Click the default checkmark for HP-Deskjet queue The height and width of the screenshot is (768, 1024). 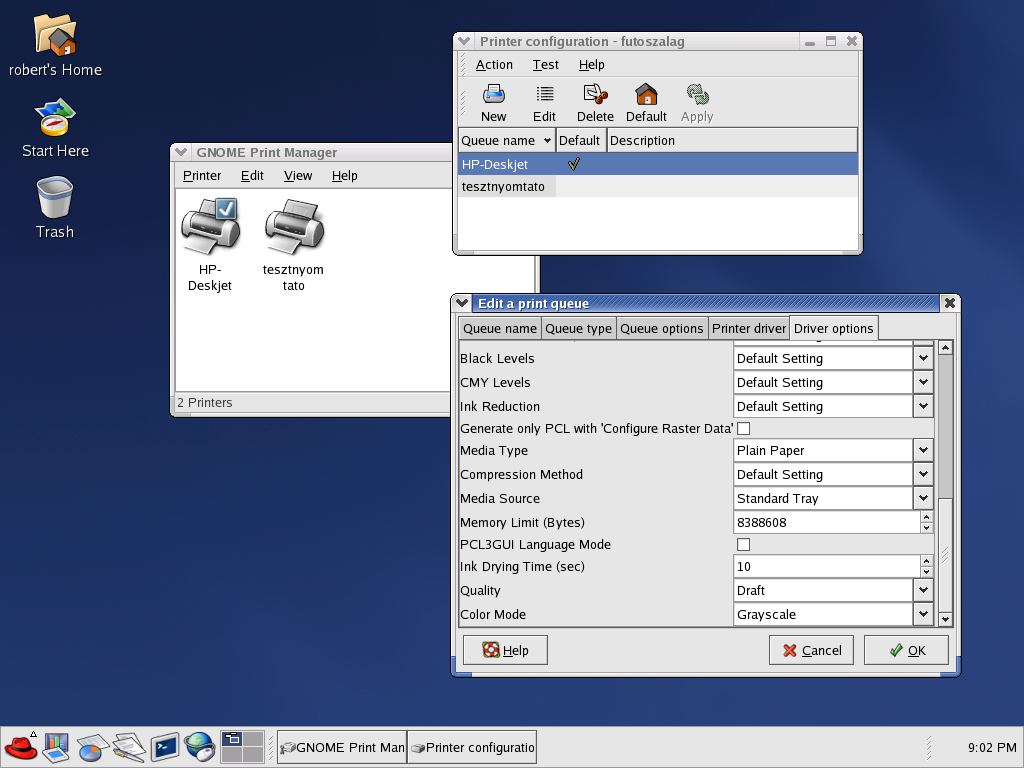click(574, 164)
